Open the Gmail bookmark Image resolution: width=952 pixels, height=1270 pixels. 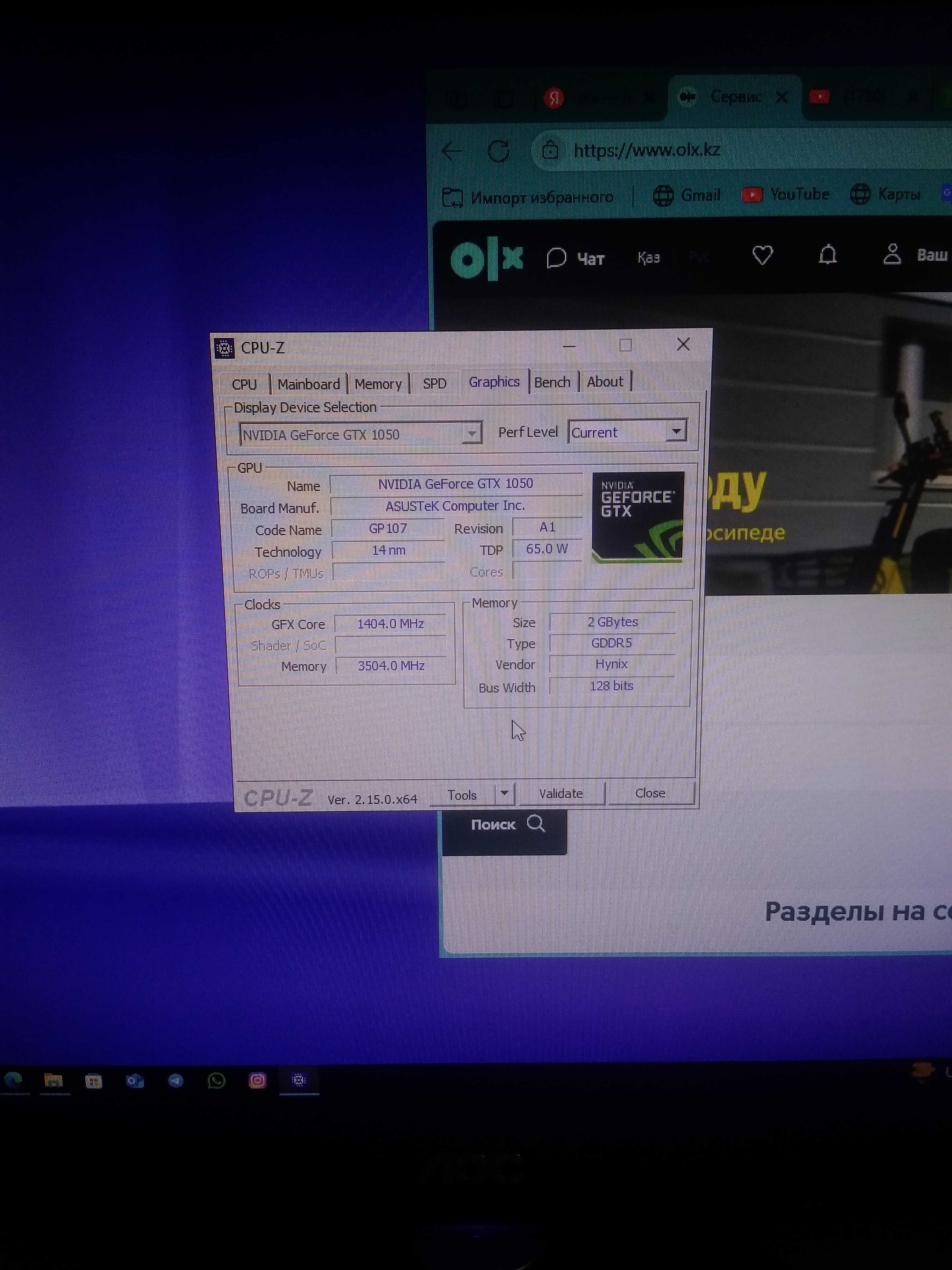pos(686,196)
